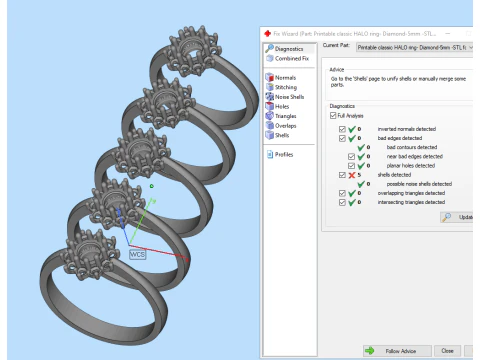Image resolution: width=480 pixels, height=360 pixels.
Task: Click the green arrow on Follow Advice
Action: point(369,351)
